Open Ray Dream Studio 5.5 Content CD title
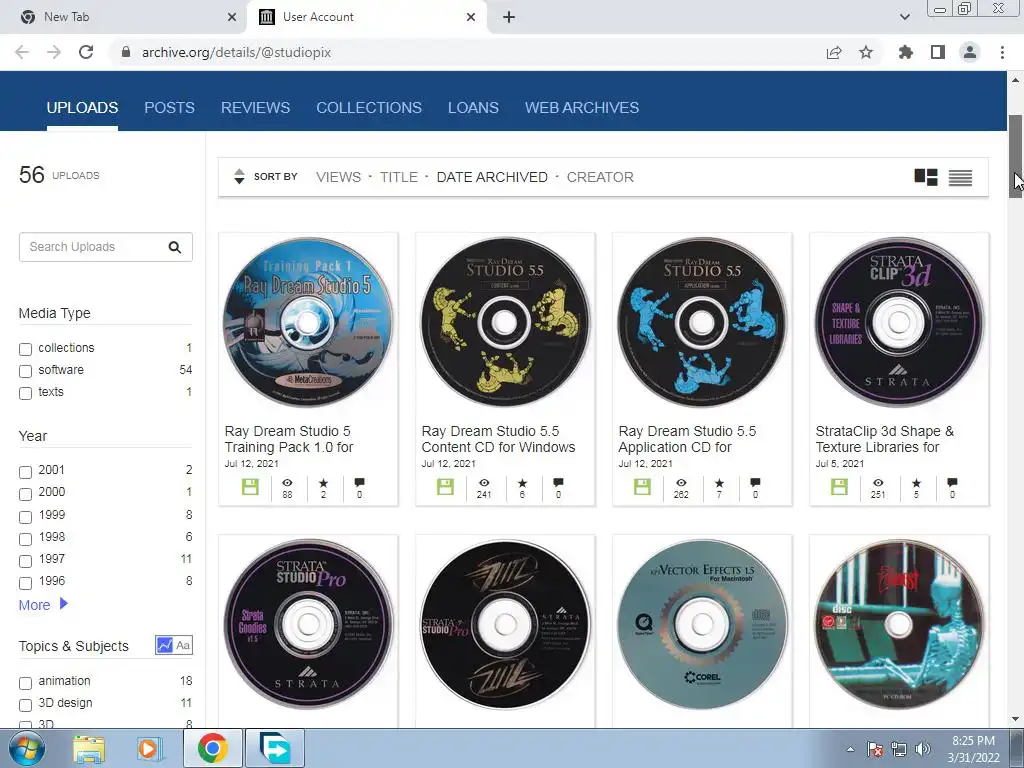Image resolution: width=1024 pixels, height=768 pixels. pyautogui.click(x=498, y=439)
